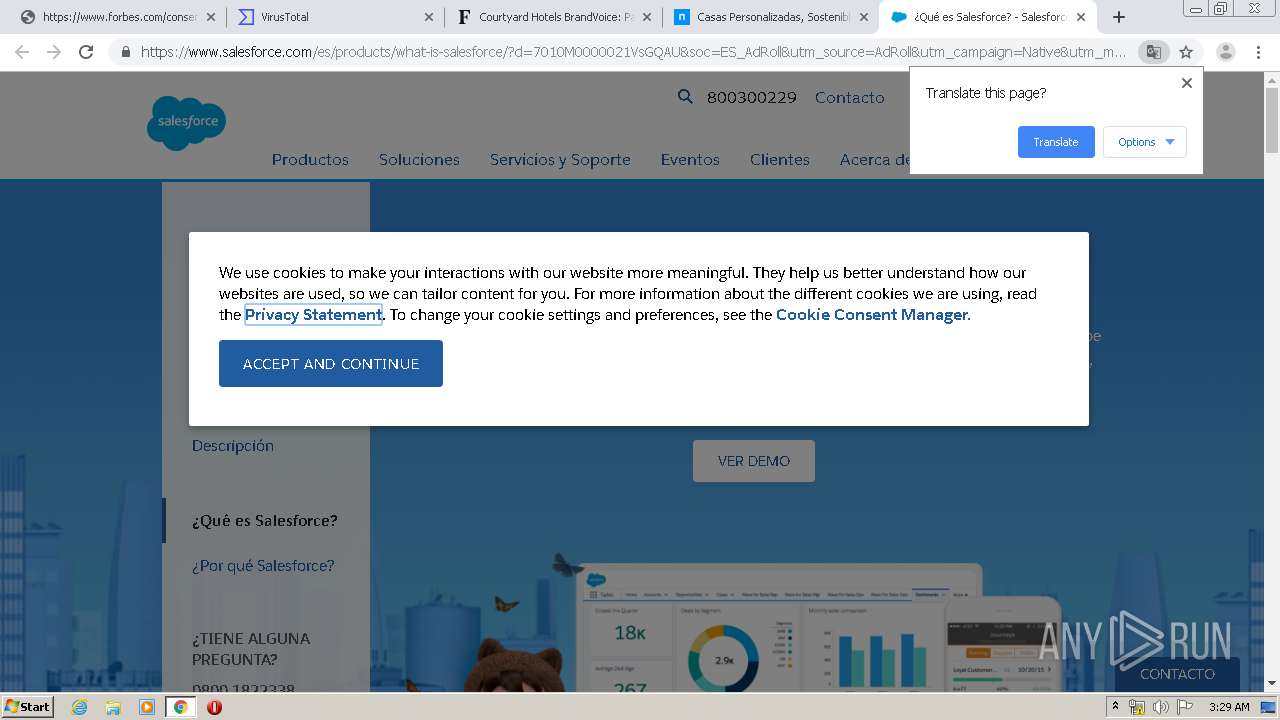This screenshot has height=720, width=1280.
Task: Switch to the Courtyard Hotels BrandVoice tab
Action: [x=552, y=17]
